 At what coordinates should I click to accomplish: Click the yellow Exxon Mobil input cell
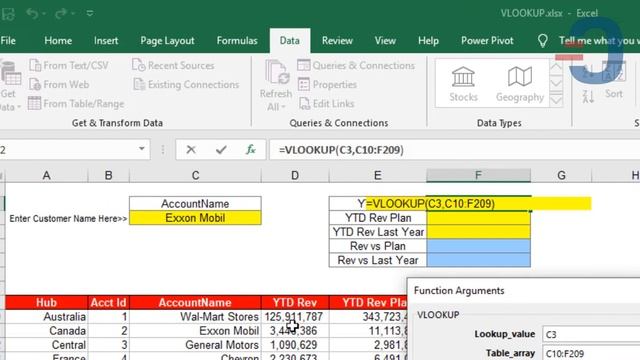click(195, 218)
